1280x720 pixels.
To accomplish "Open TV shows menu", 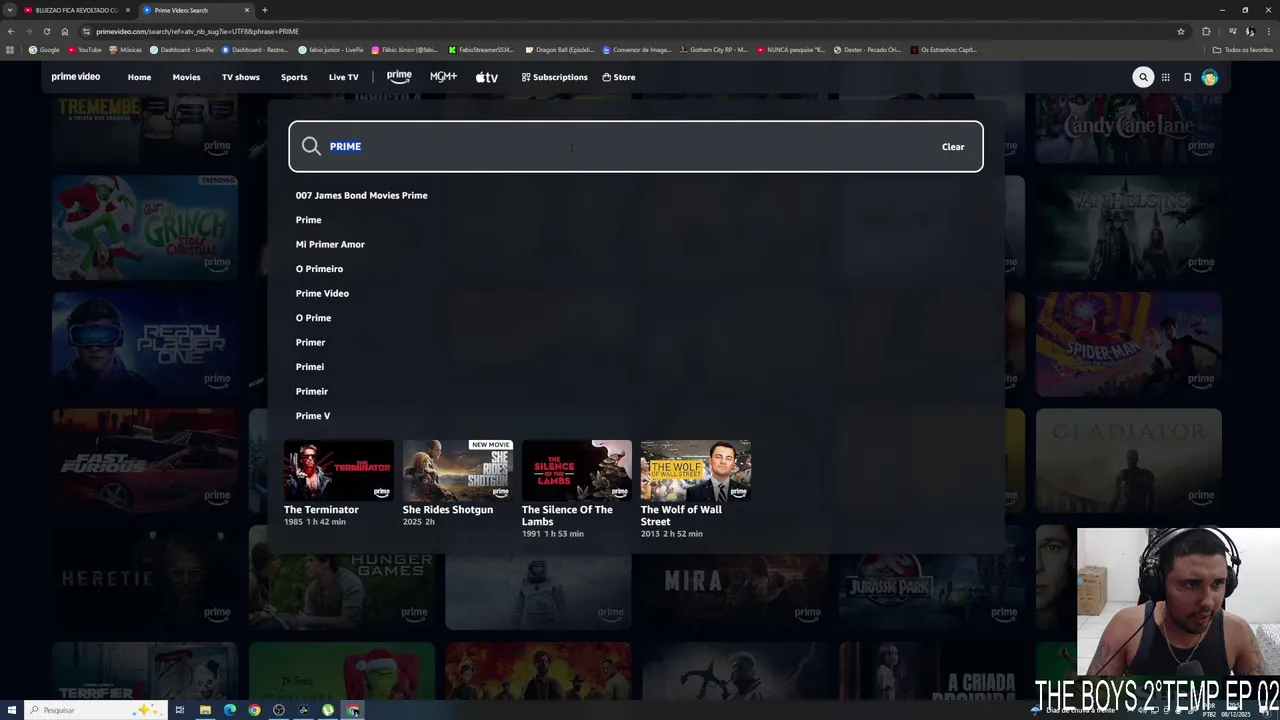I will coord(240,77).
